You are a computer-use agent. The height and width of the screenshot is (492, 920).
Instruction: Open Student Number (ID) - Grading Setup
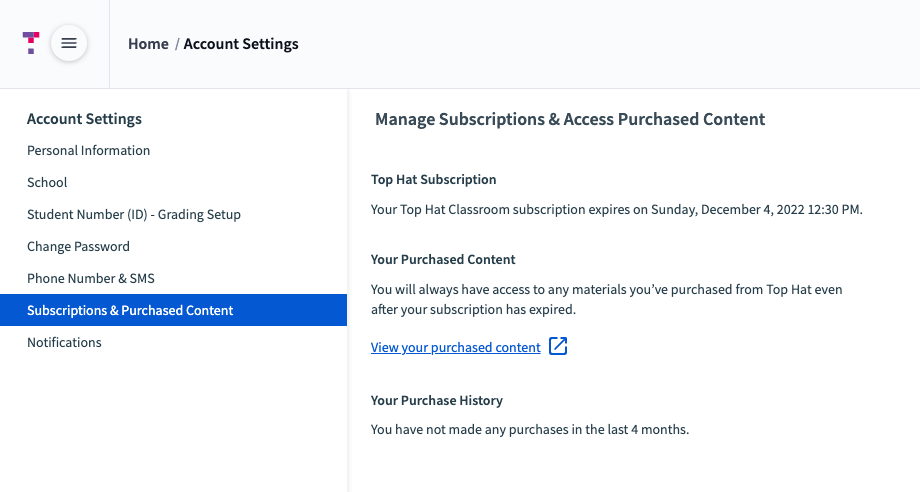pyautogui.click(x=133, y=214)
